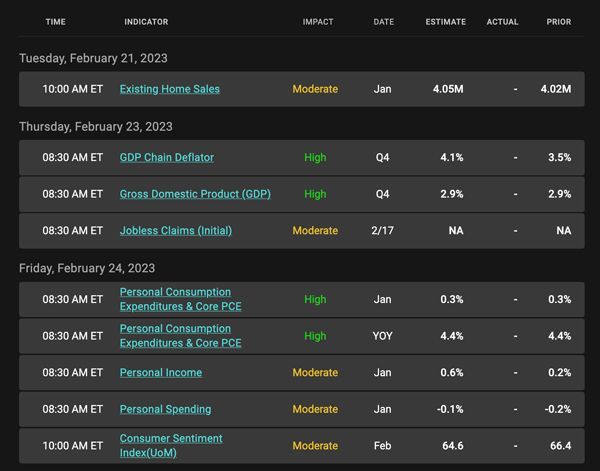Click the DATE column header
Screen dimensions: 600x471
(x=384, y=22)
